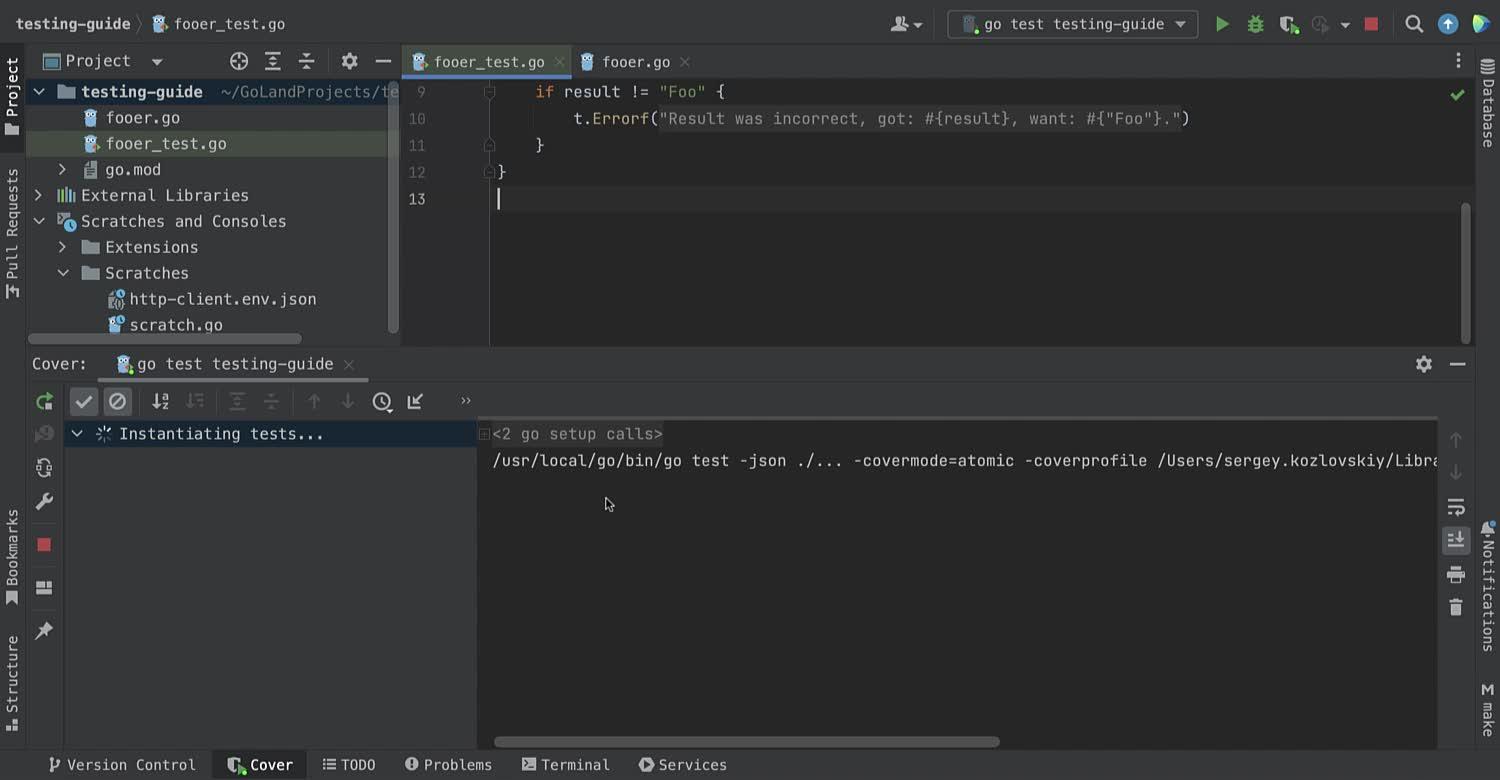1500x780 pixels.
Task: Click the test history clock icon
Action: tap(382, 402)
